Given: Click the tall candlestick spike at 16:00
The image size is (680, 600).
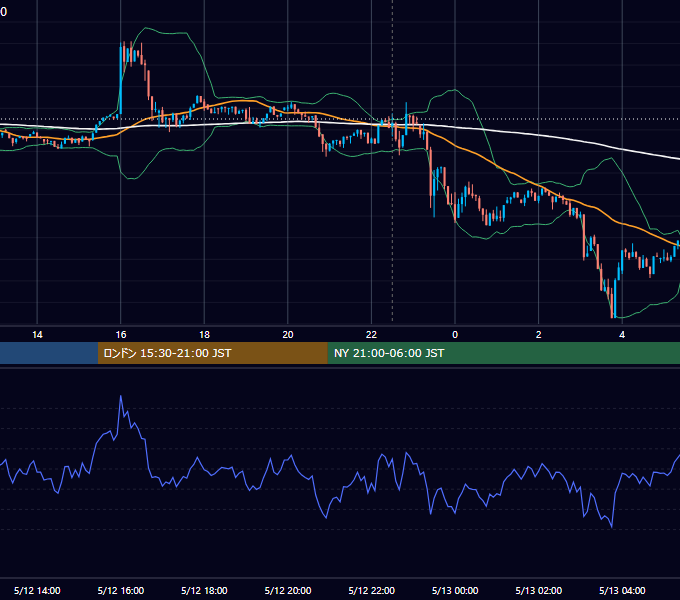Looking at the screenshot, I should [x=121, y=79].
